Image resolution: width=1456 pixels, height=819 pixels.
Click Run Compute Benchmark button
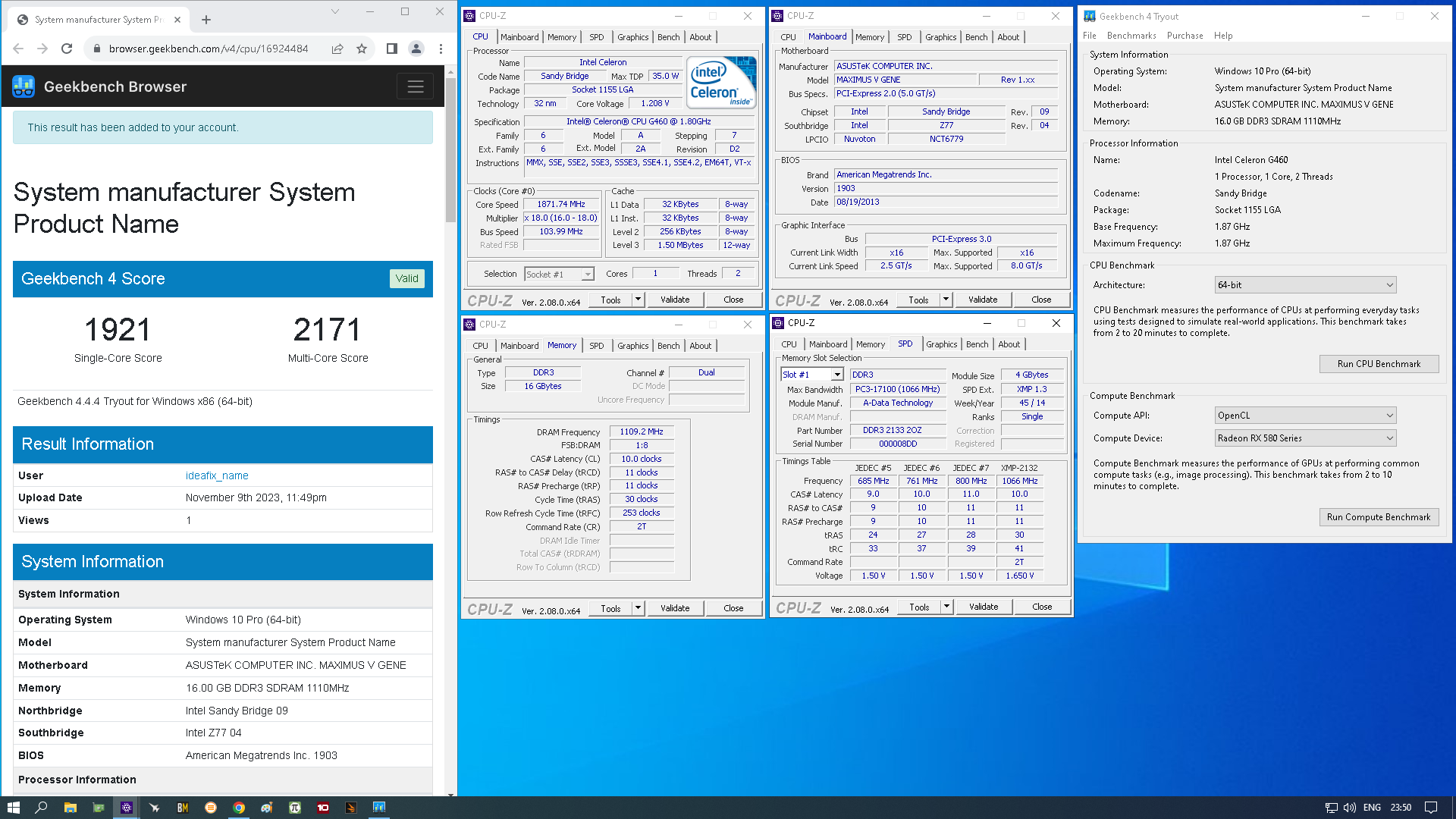pyautogui.click(x=1379, y=517)
